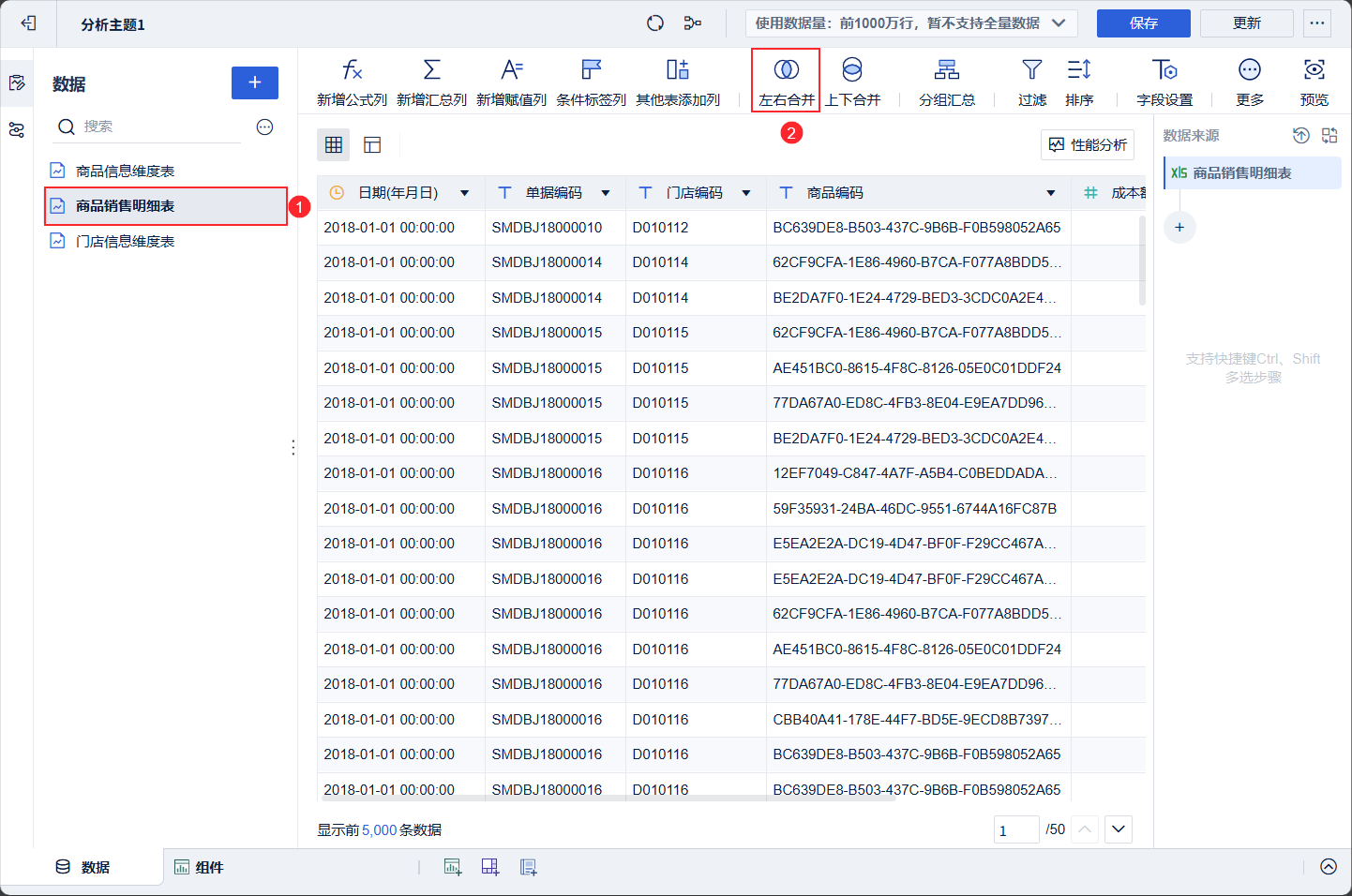Click the 条件标签列 tool

(591, 82)
